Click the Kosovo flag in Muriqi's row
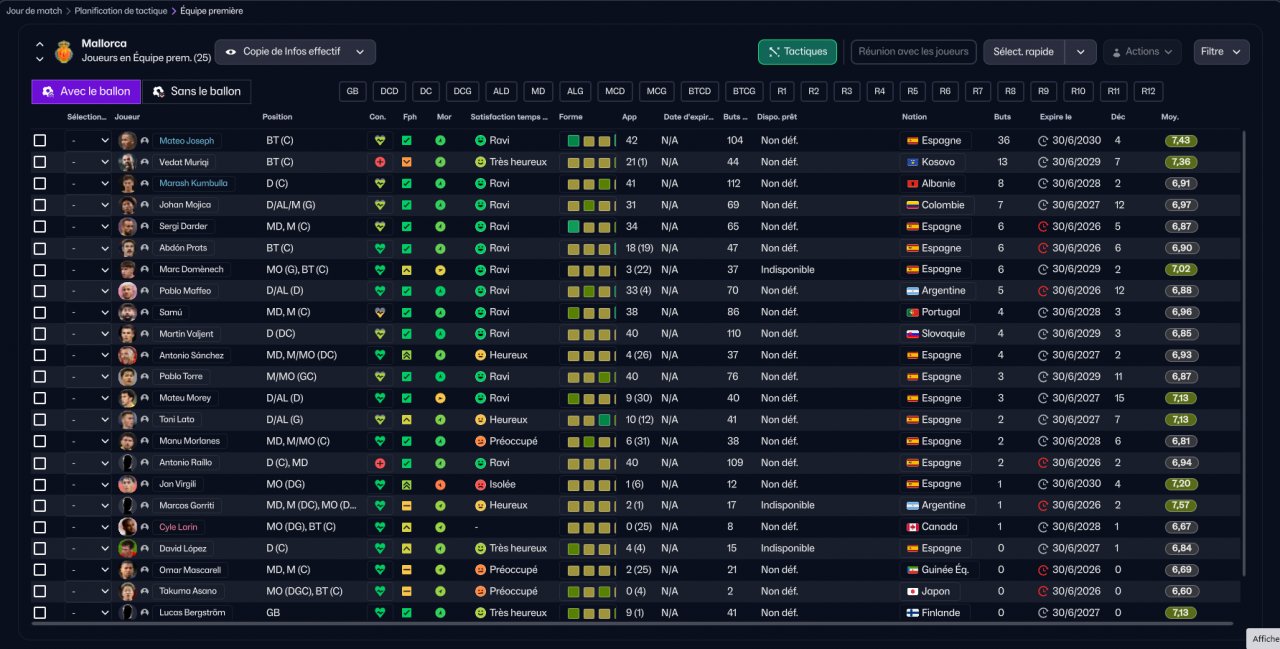 [x=912, y=162]
